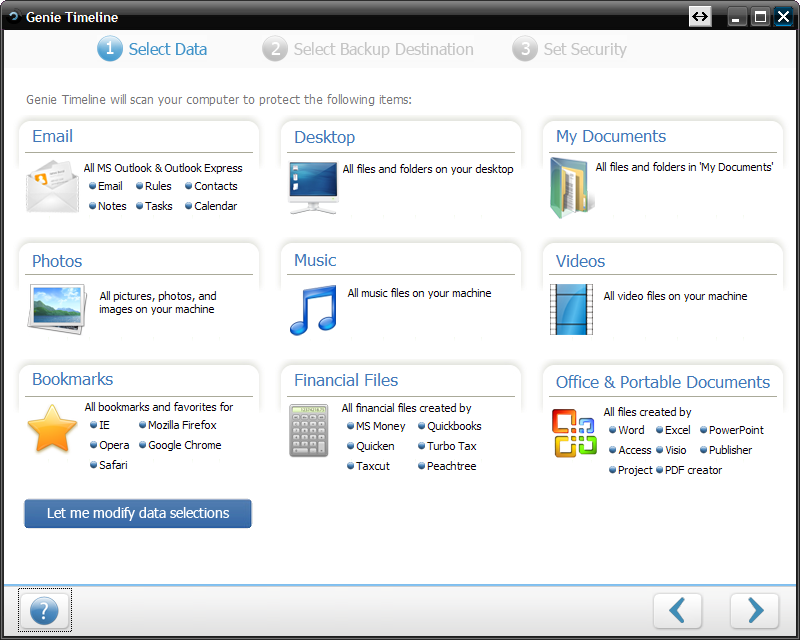This screenshot has width=800, height=640.
Task: Click the Excel office entry
Action: (x=673, y=430)
